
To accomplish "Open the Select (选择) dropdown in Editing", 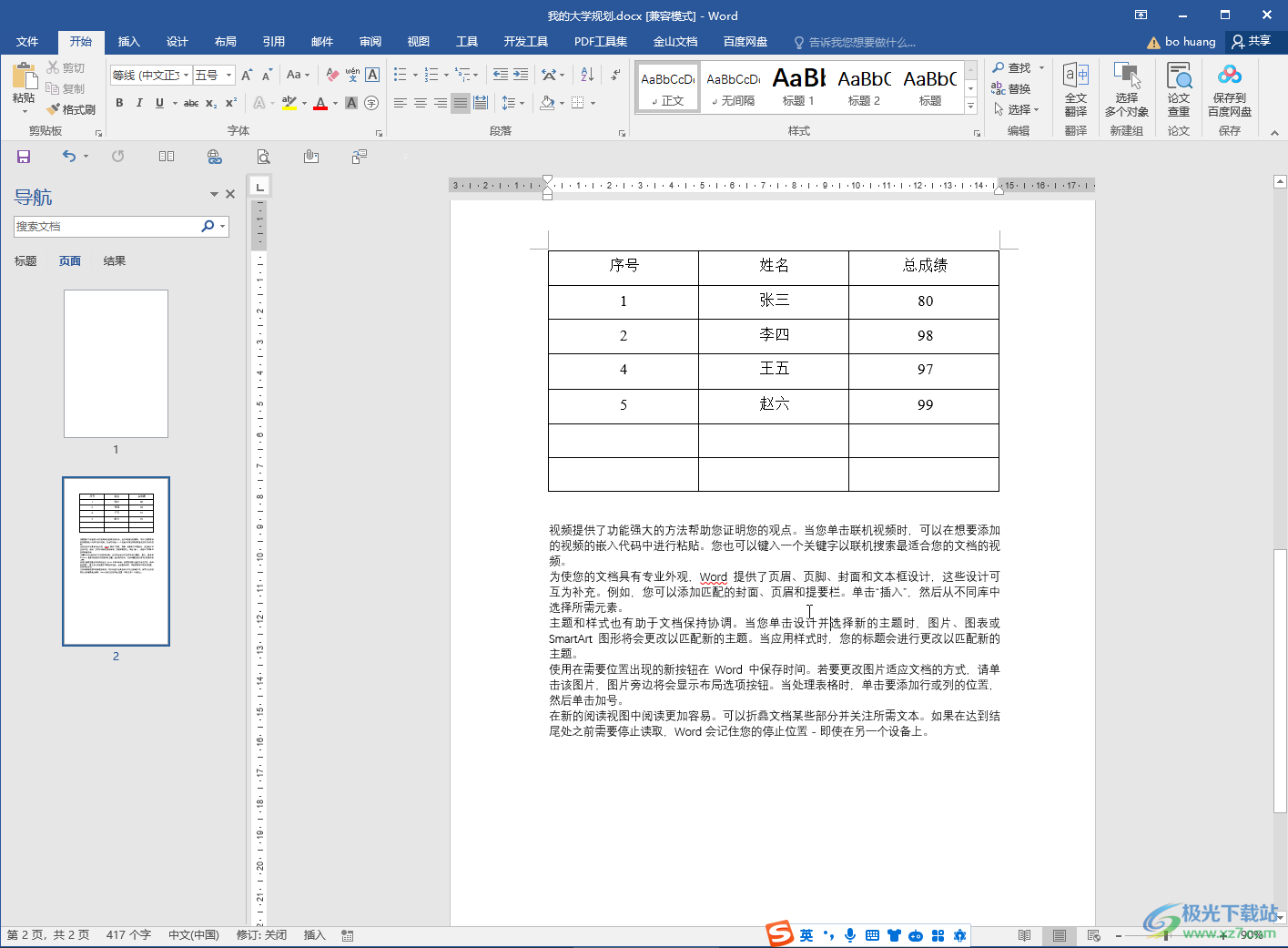I will (1016, 109).
